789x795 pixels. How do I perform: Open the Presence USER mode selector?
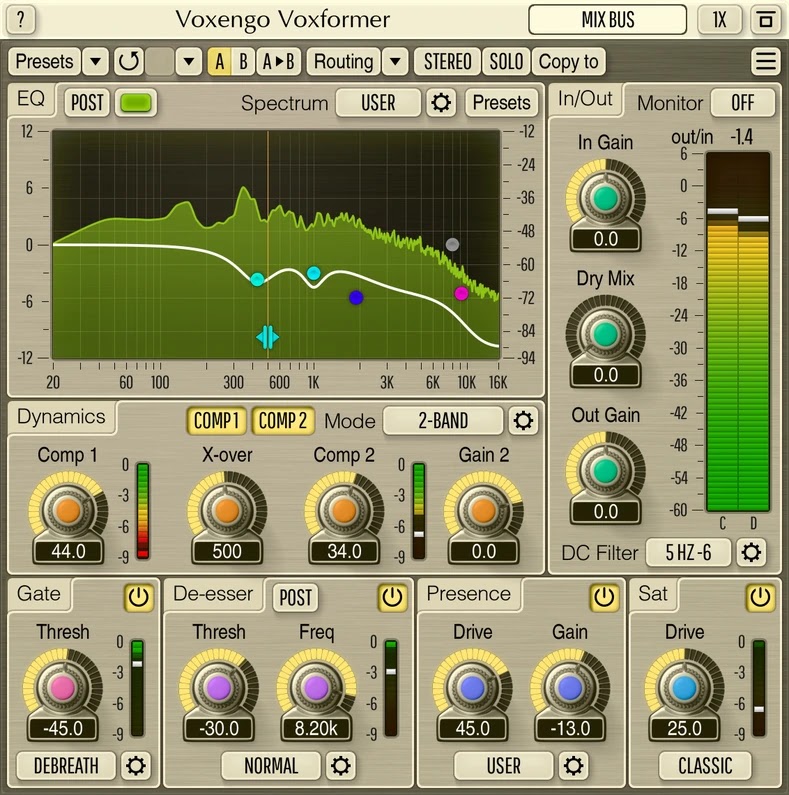(x=504, y=765)
